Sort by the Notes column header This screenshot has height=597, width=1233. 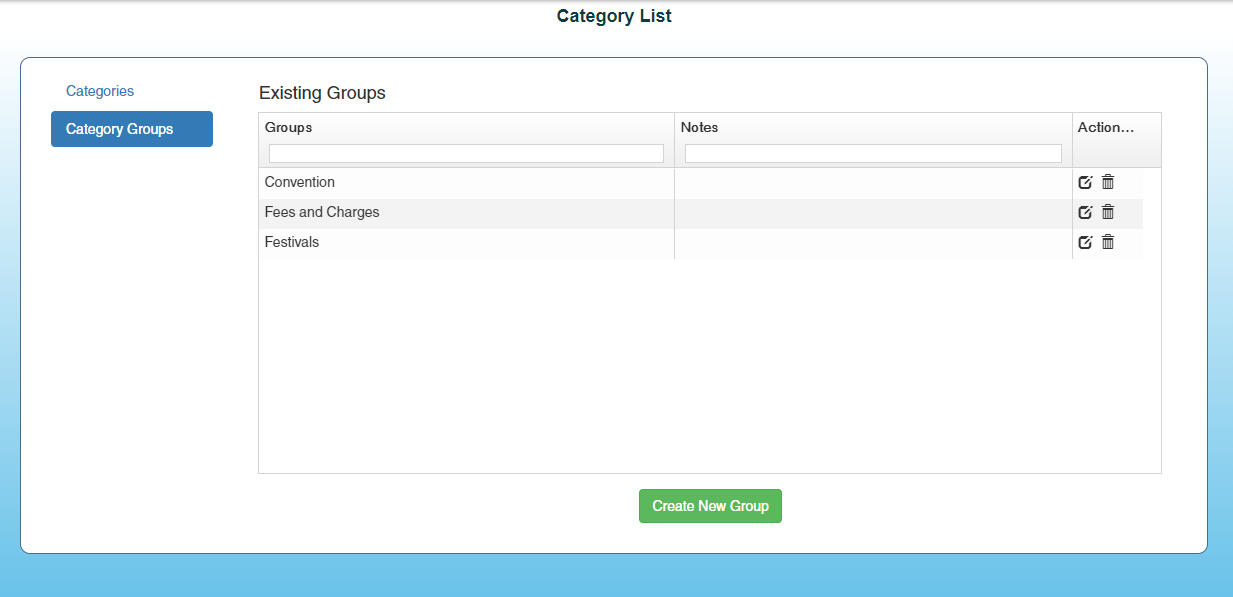click(700, 127)
